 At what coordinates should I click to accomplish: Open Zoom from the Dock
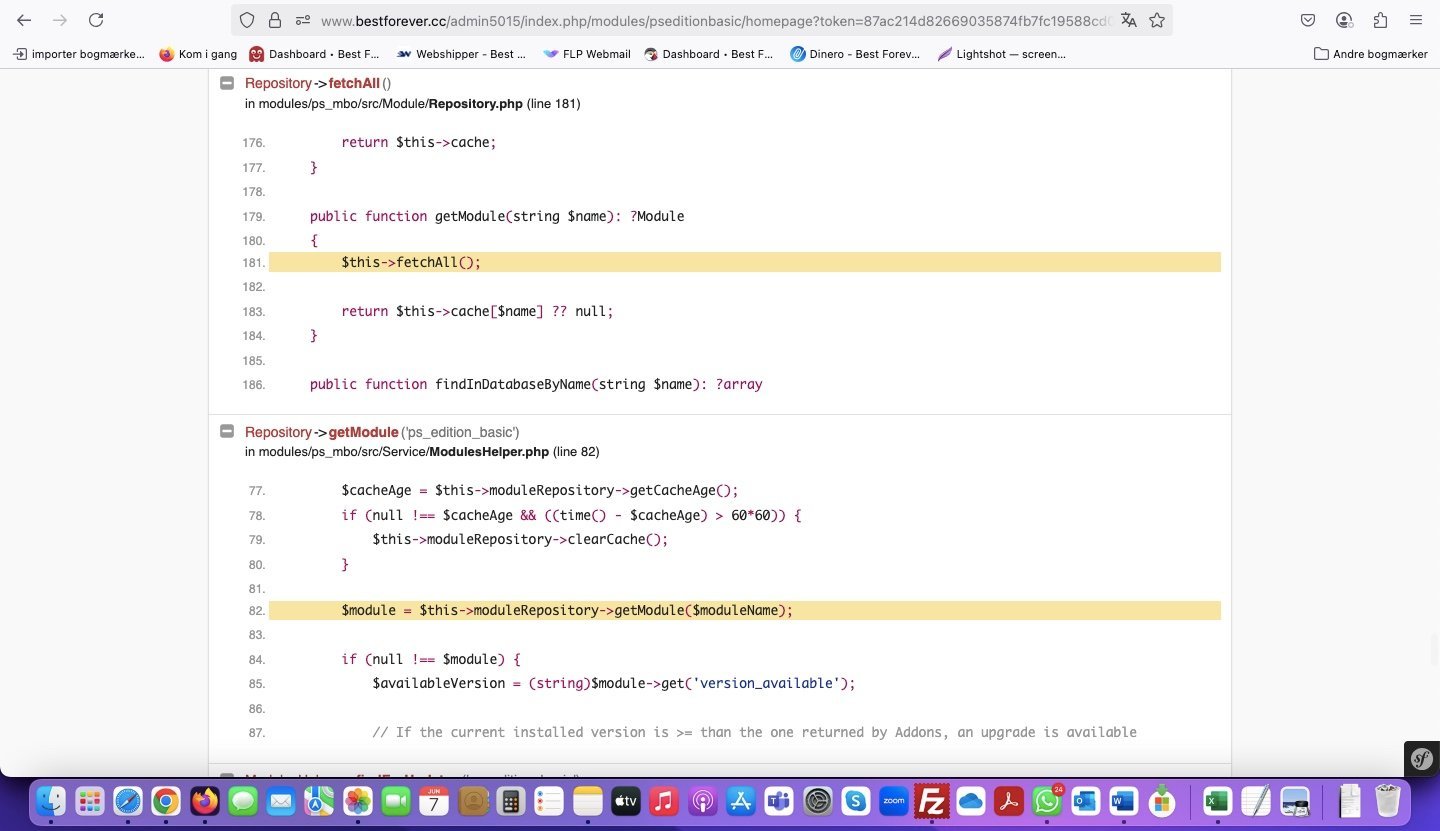[x=894, y=802]
